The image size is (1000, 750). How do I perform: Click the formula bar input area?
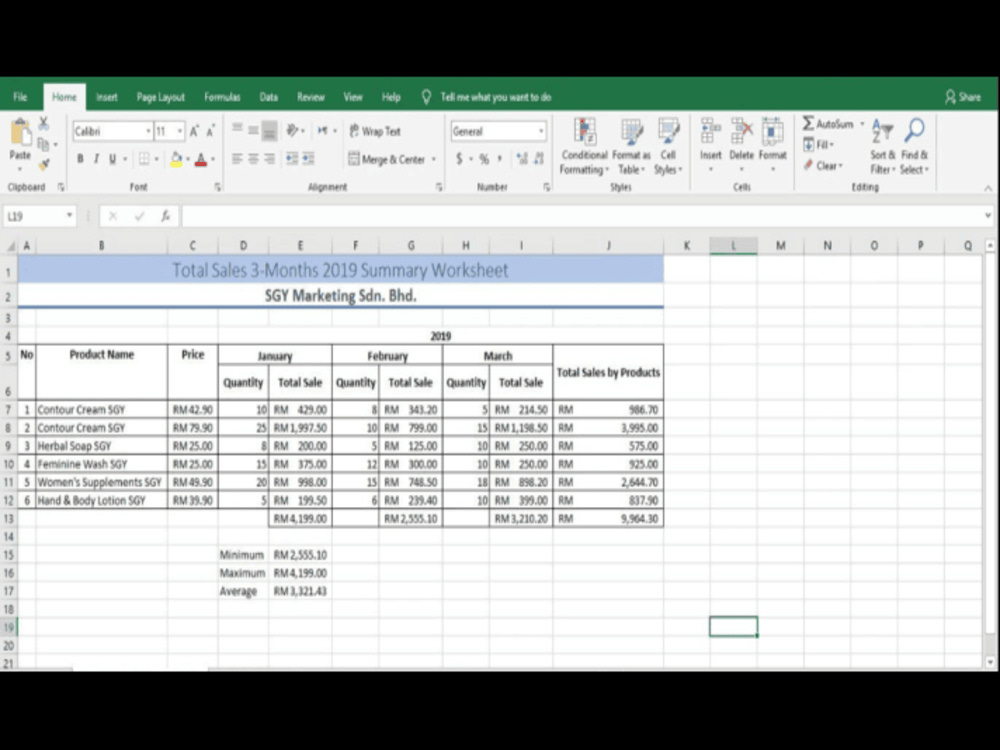coord(582,216)
